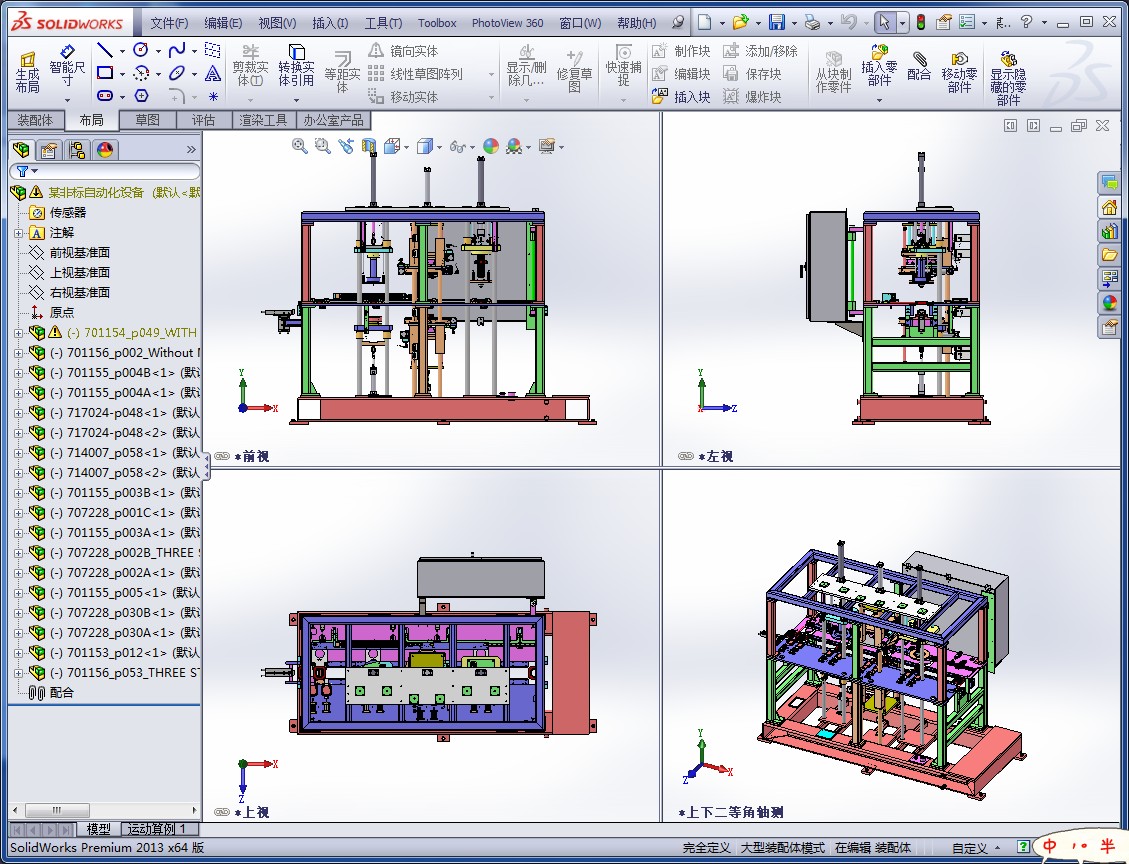
Task: Select the 原点 origin item
Action: [x=62, y=312]
